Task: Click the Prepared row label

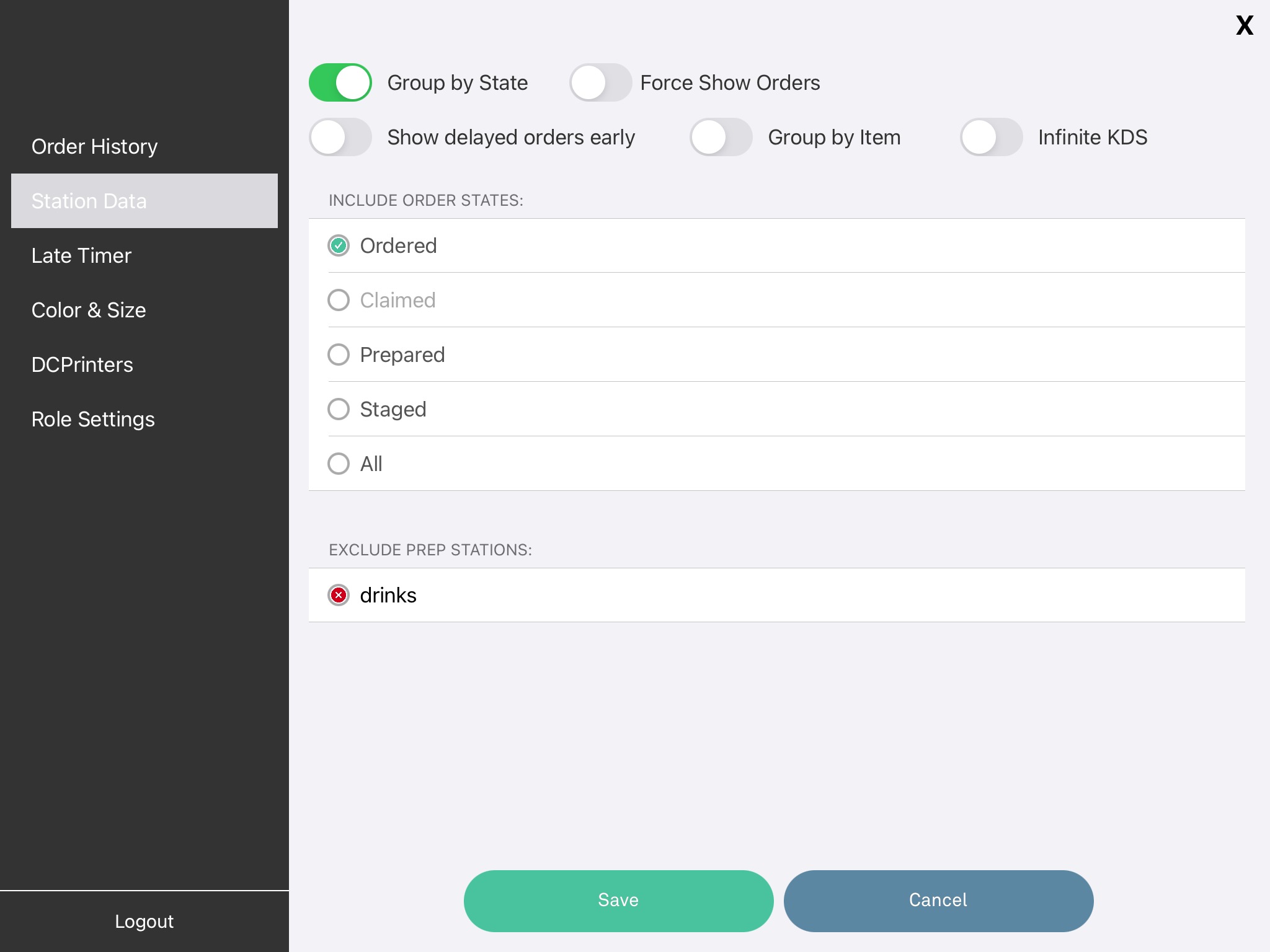Action: [x=402, y=355]
